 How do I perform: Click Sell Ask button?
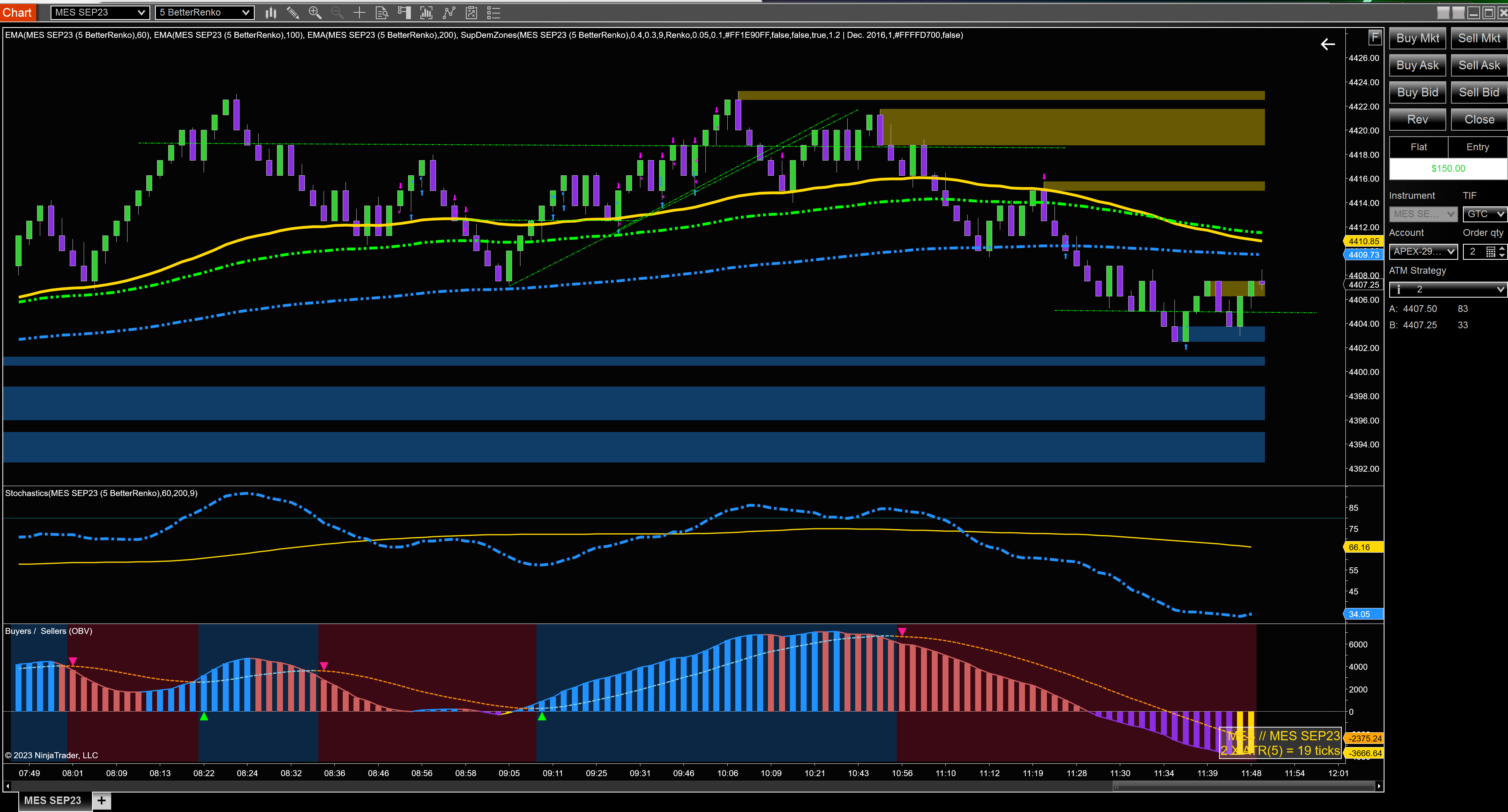tap(1479, 65)
